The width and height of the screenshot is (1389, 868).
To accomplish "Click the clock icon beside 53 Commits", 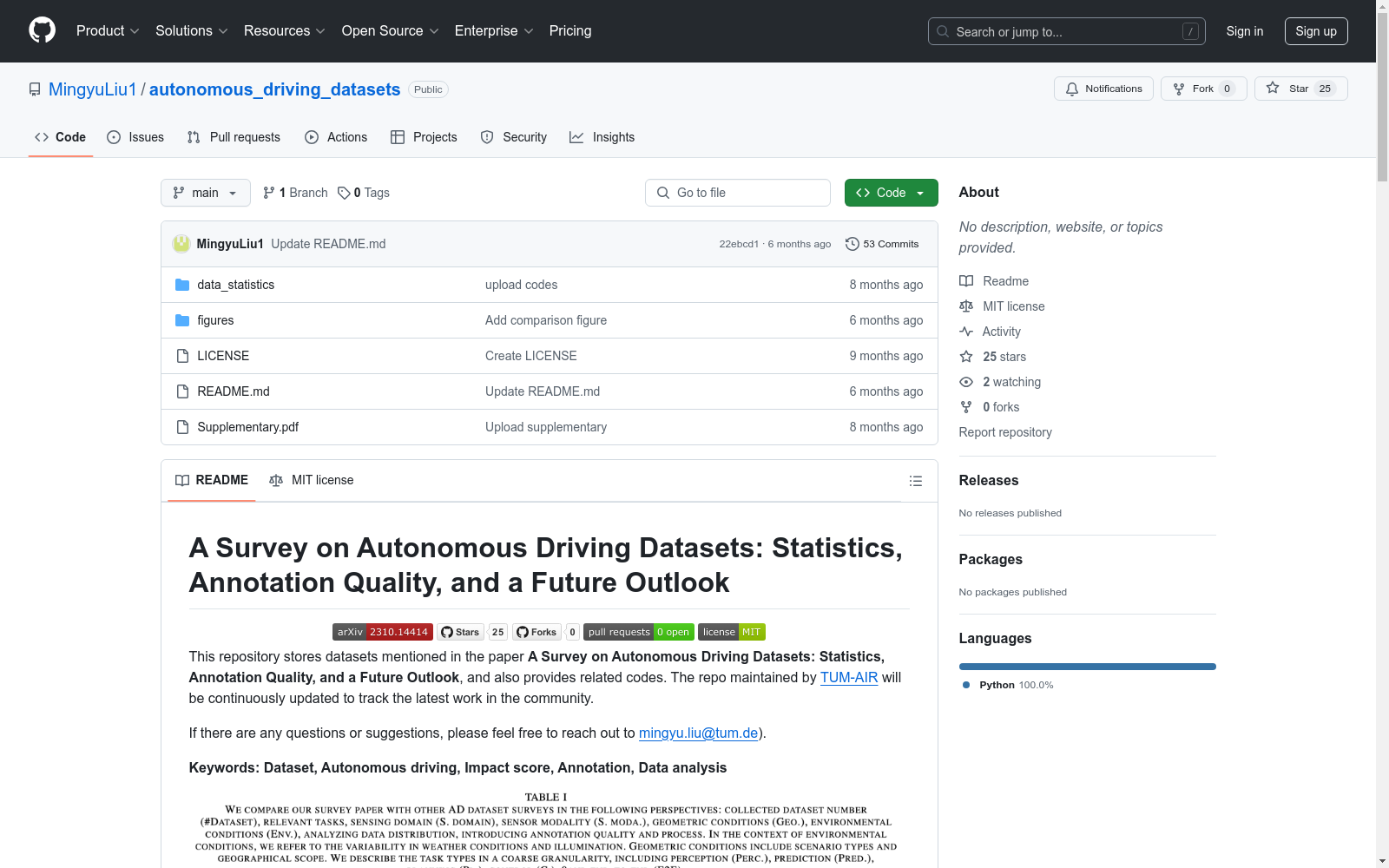I will click(x=852, y=244).
